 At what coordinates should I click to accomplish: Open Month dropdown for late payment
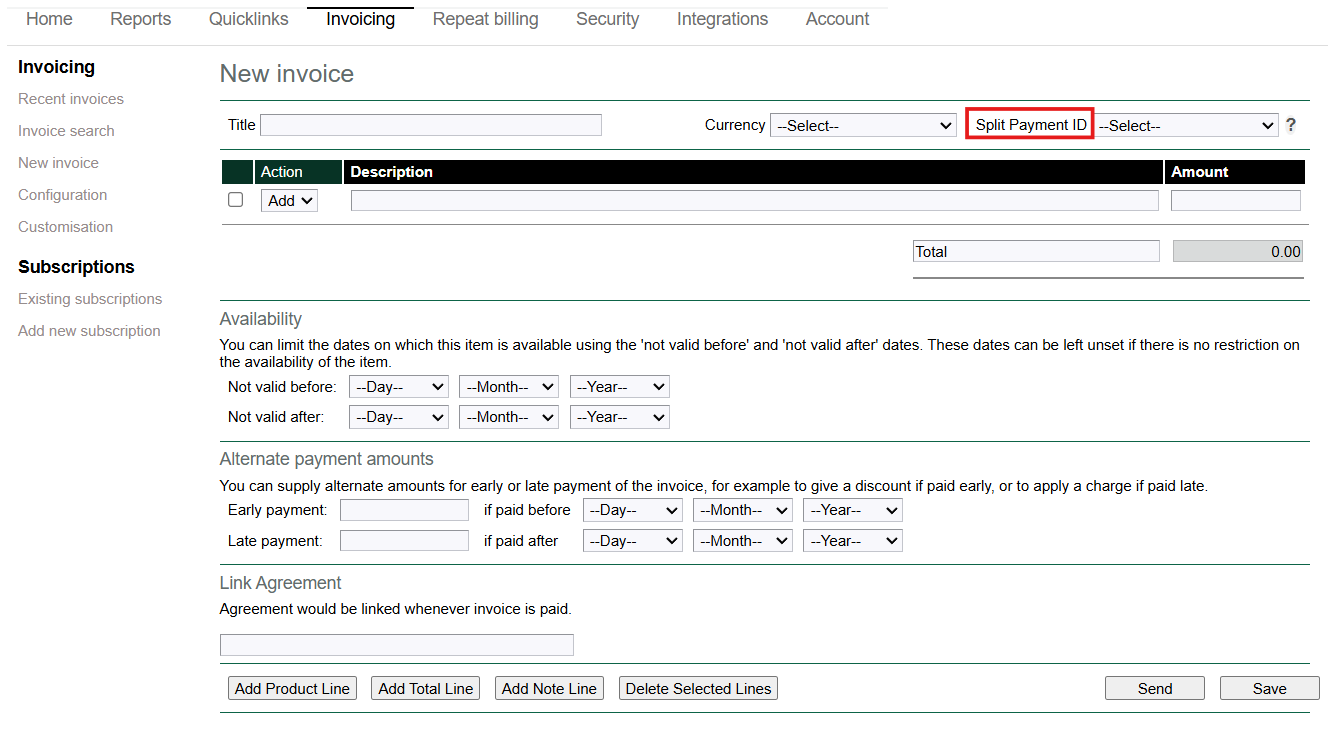tap(743, 540)
